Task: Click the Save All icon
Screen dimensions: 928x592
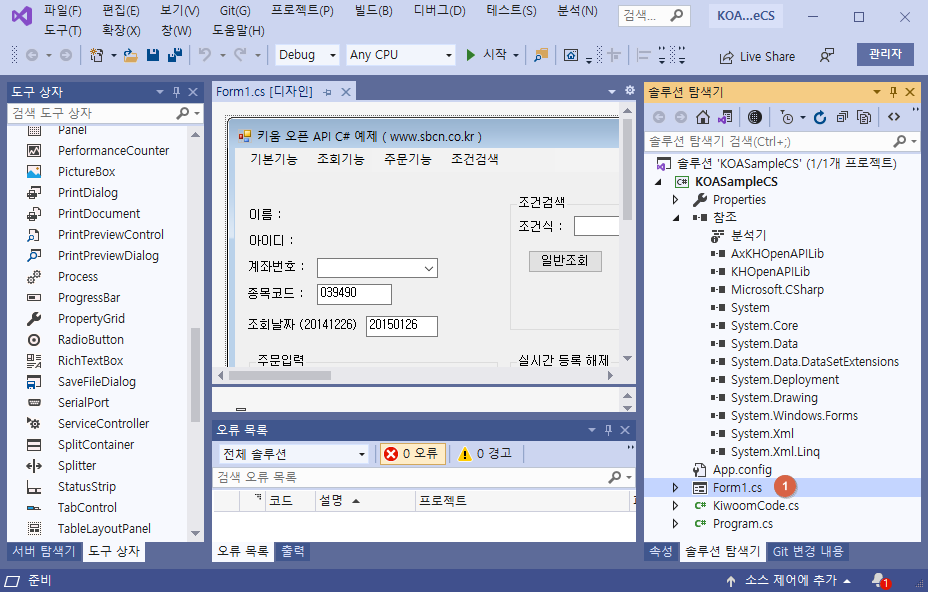Action: point(175,55)
